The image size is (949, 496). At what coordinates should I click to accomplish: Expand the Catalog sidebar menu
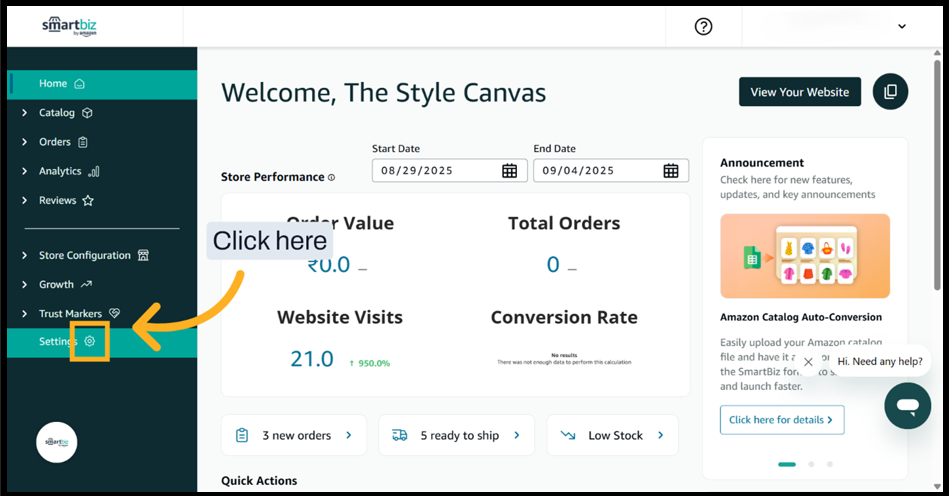pyautogui.click(x=65, y=113)
